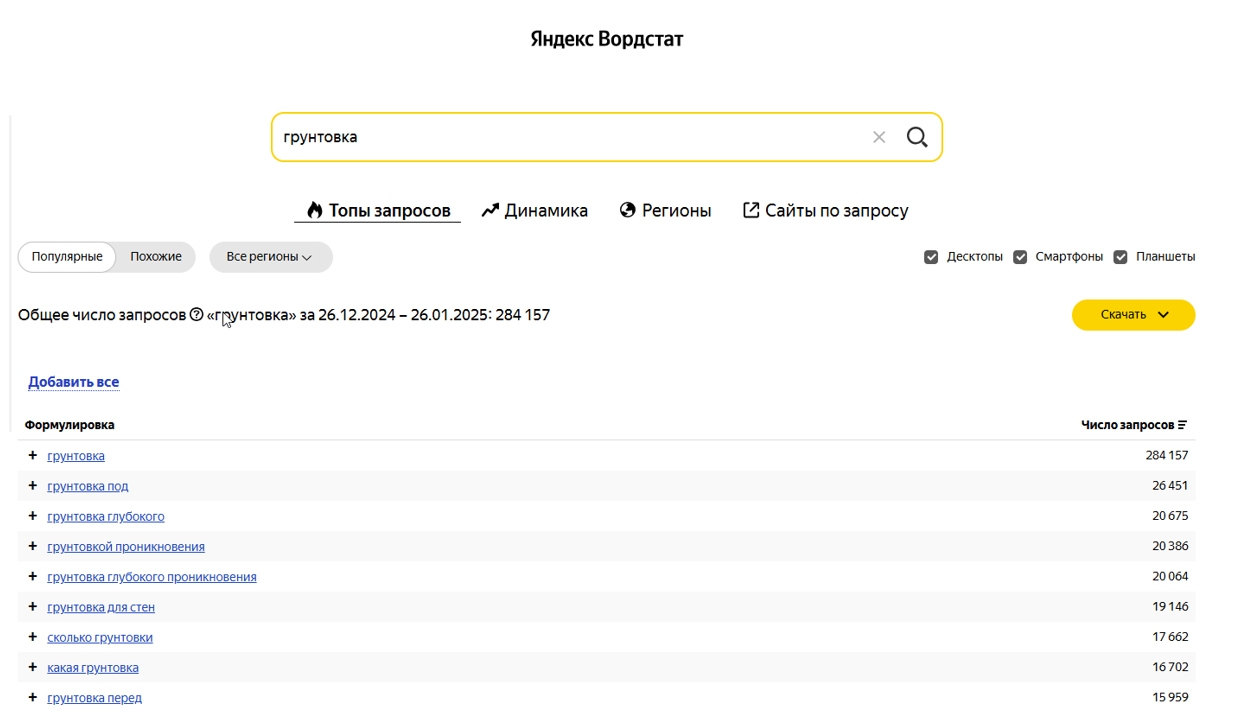Add «грунтовка под» with its plus icon

33,486
